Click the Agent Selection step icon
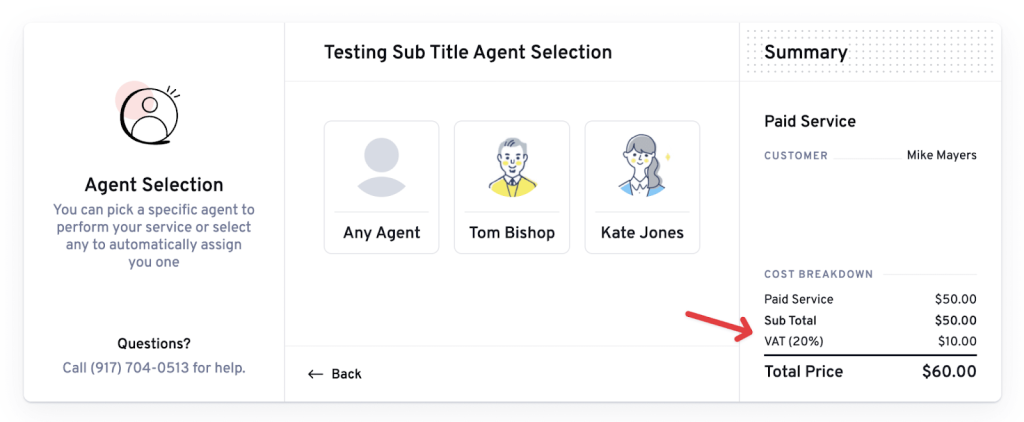 pyautogui.click(x=149, y=115)
